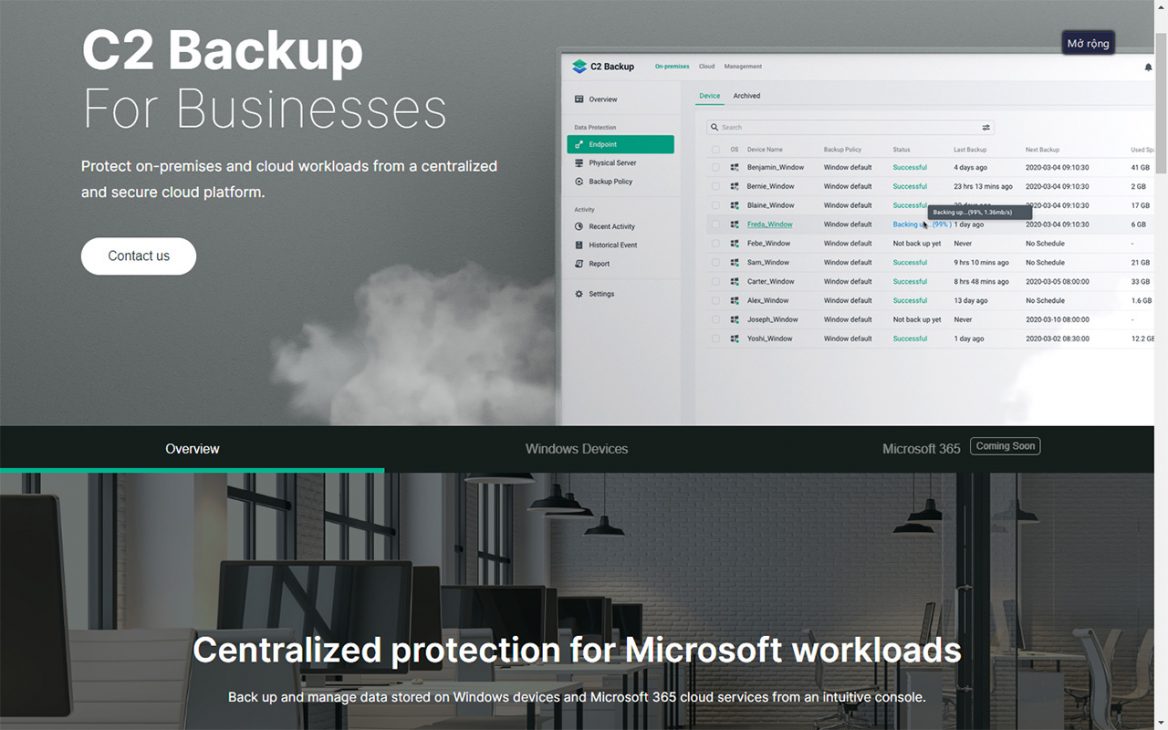The height and width of the screenshot is (730, 1168).
Task: Click the Settings gear icon in the sidebar
Action: click(x=579, y=293)
